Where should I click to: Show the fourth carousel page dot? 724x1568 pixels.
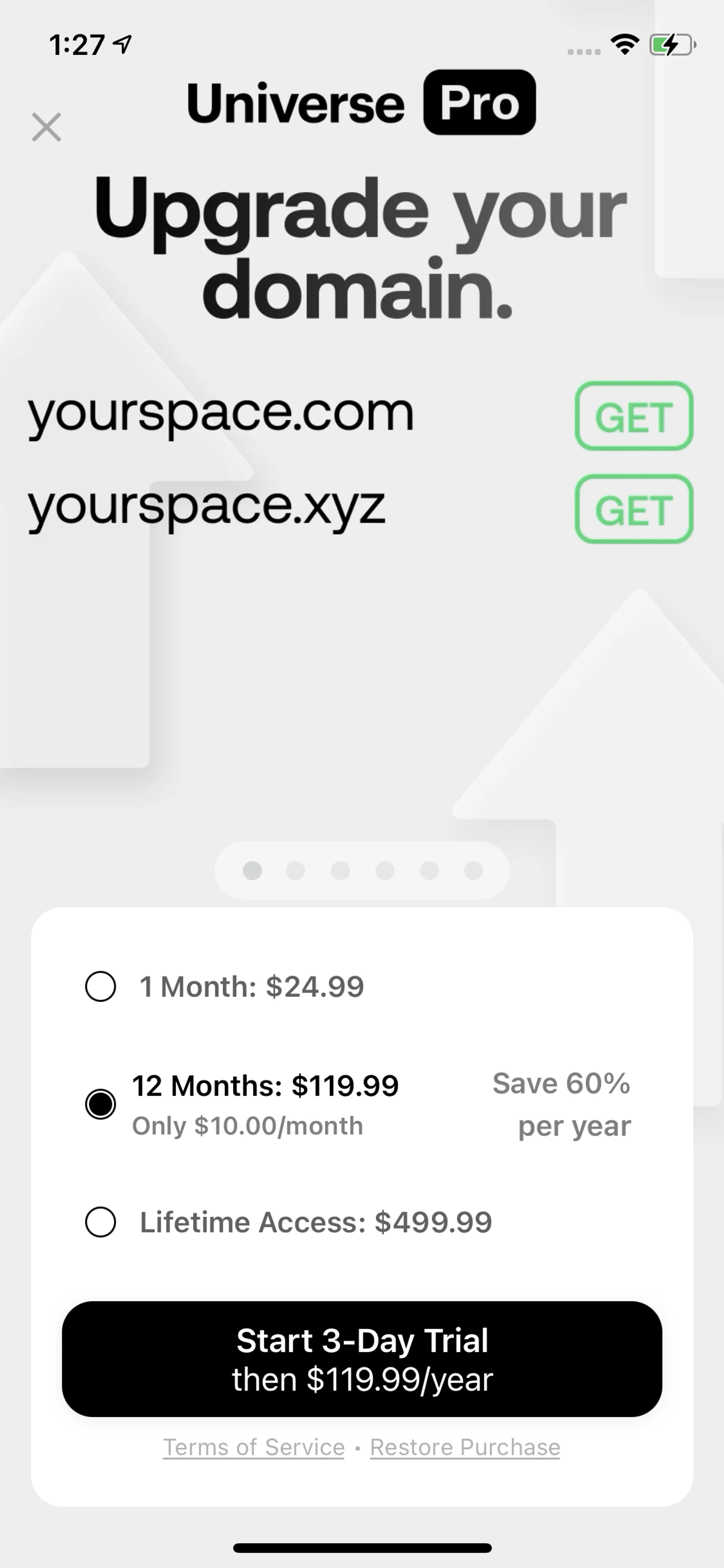tap(385, 871)
